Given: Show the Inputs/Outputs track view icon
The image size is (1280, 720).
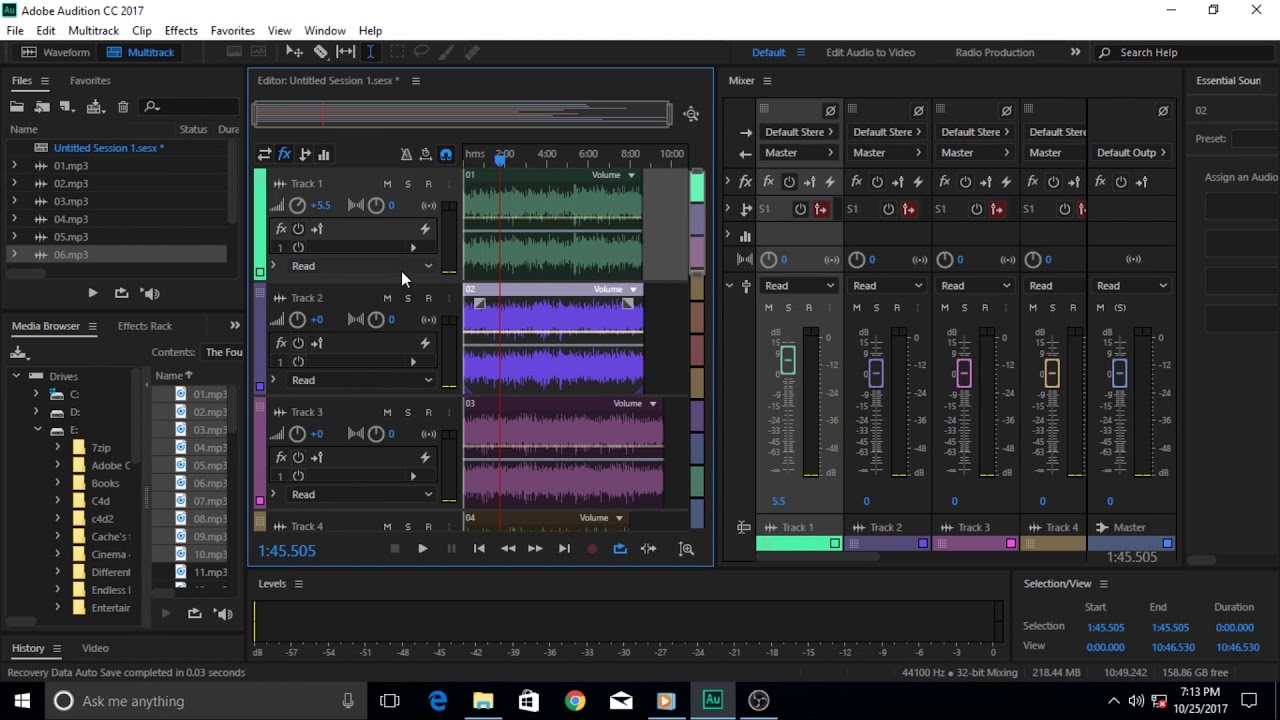Looking at the screenshot, I should (264, 154).
